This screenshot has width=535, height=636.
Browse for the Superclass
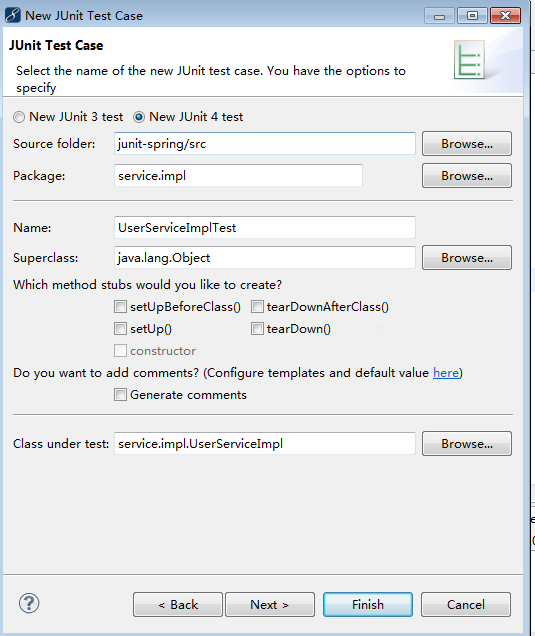[x=467, y=258]
